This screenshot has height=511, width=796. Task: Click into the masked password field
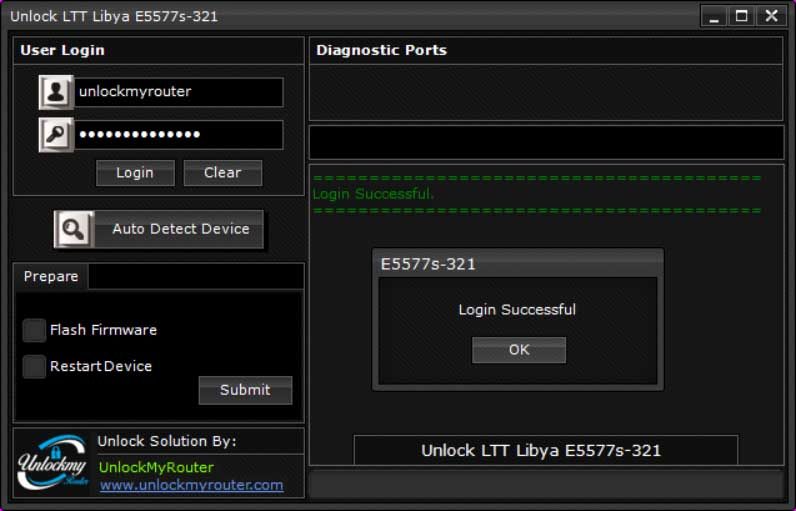pyautogui.click(x=178, y=135)
